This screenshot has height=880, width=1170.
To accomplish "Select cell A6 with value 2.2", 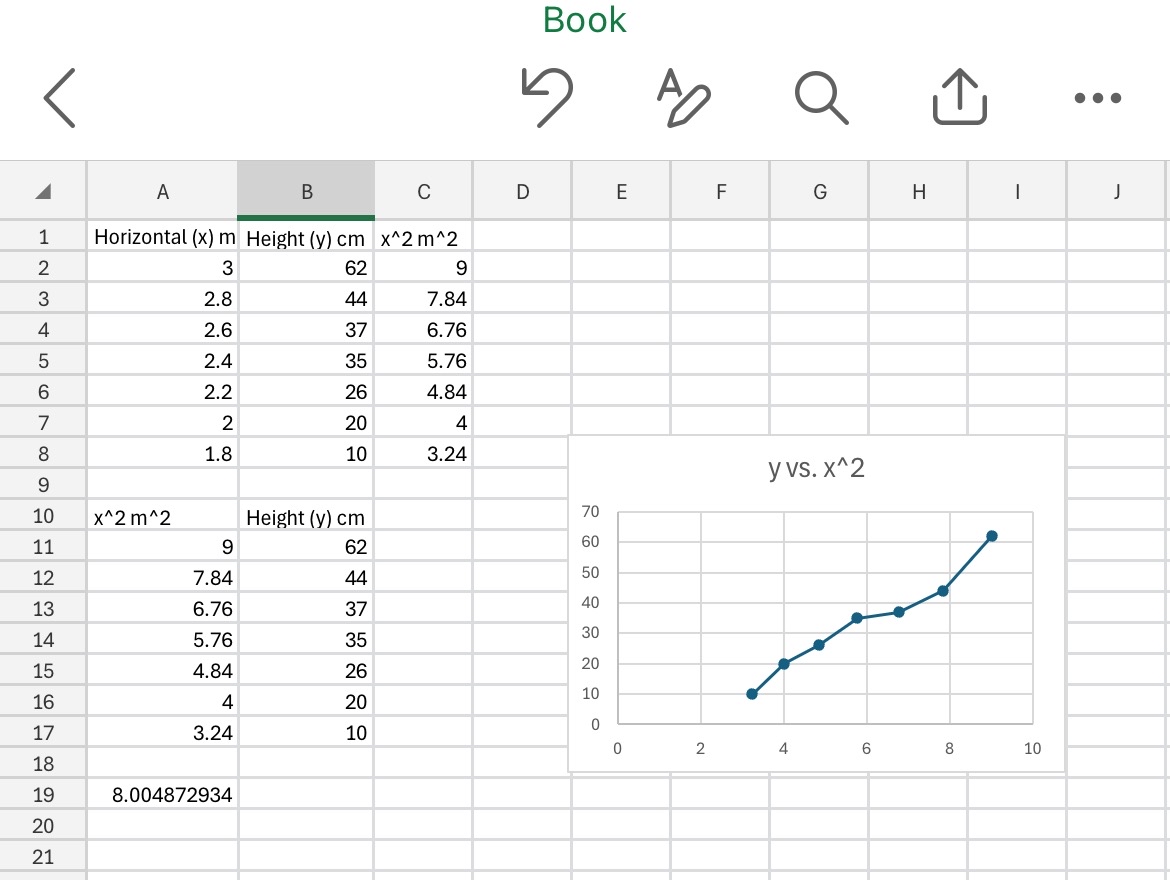I will 163,392.
